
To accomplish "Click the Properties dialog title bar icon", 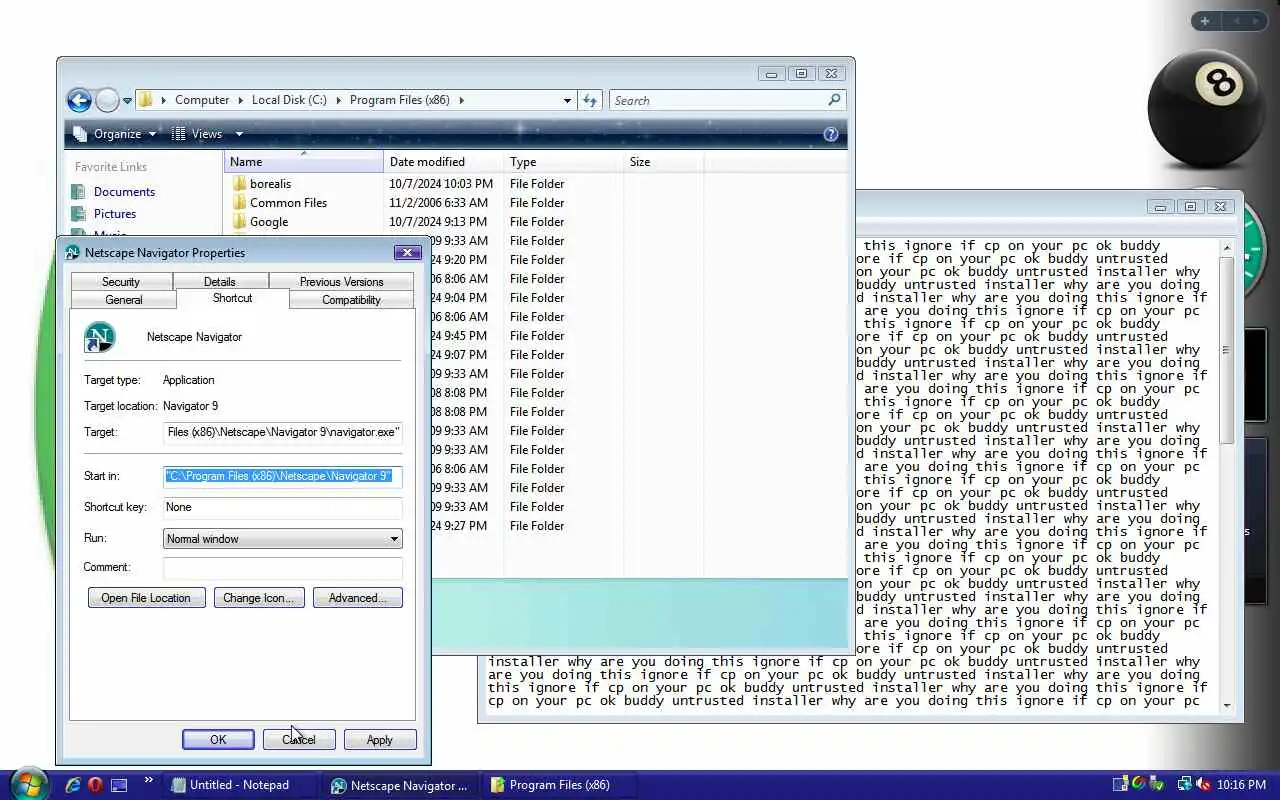I will (x=72, y=253).
